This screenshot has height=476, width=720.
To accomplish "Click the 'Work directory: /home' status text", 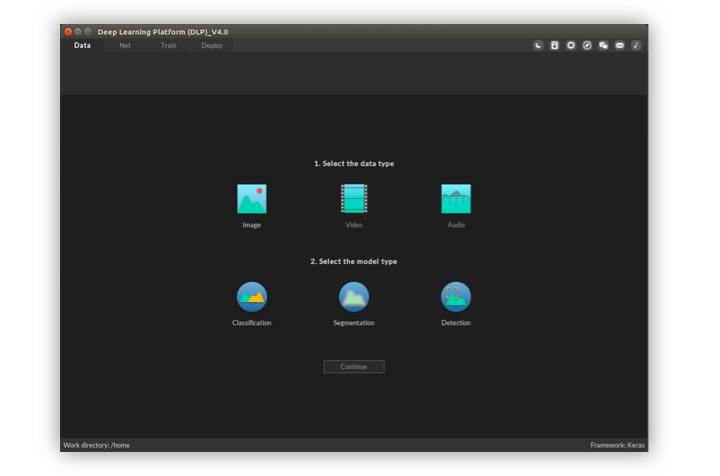I will 96,445.
